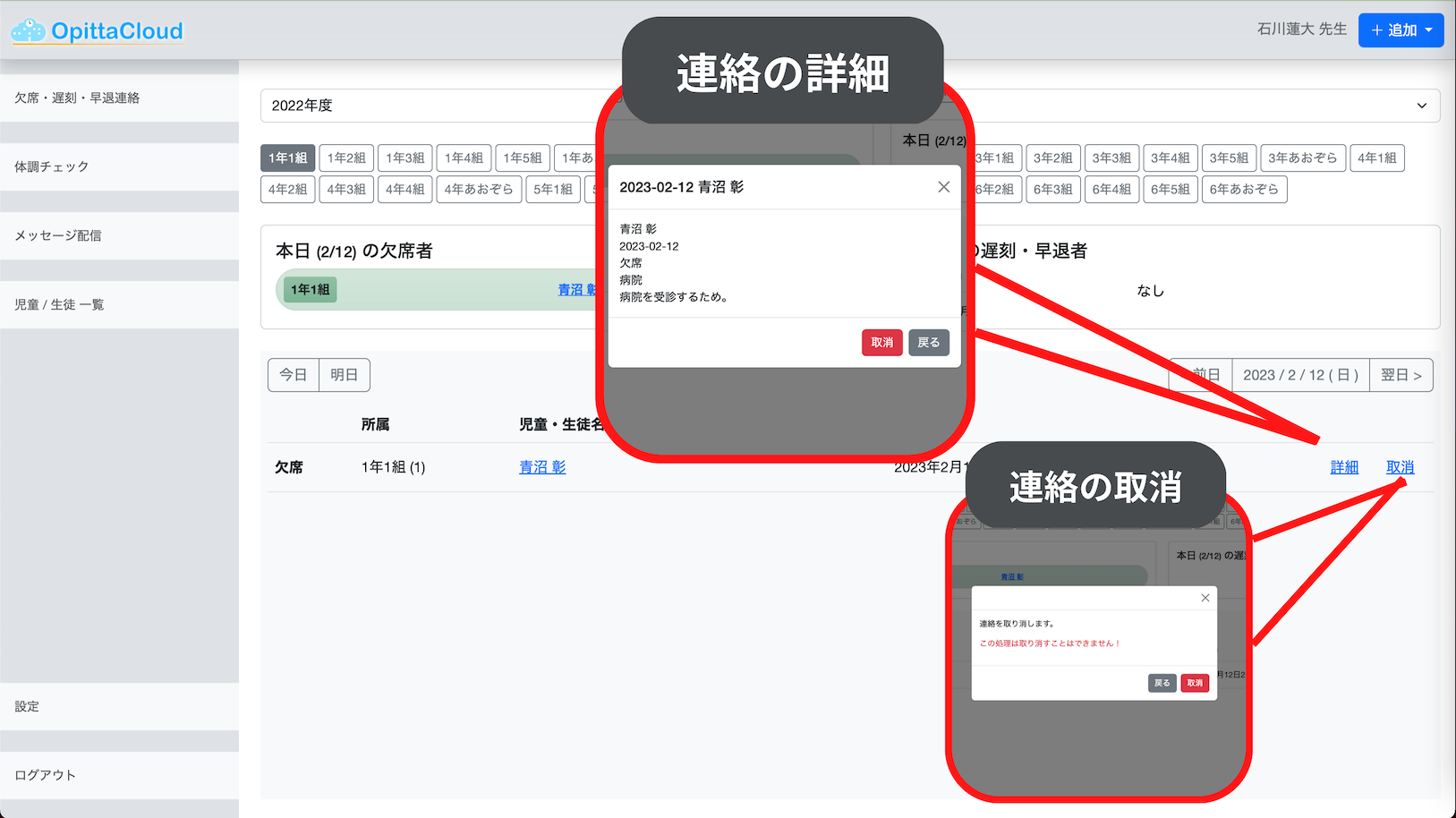1456x818 pixels.
Task: Select the 4年2組 class tab
Action: [288, 189]
